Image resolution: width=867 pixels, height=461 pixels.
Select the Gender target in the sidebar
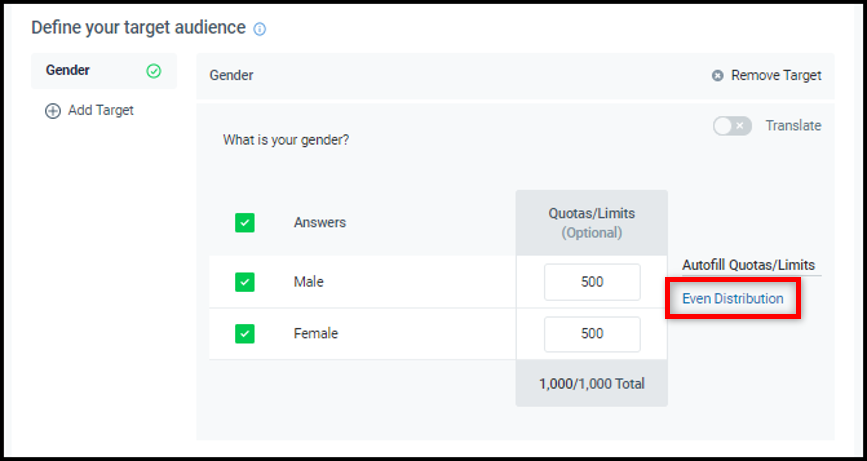[x=104, y=71]
